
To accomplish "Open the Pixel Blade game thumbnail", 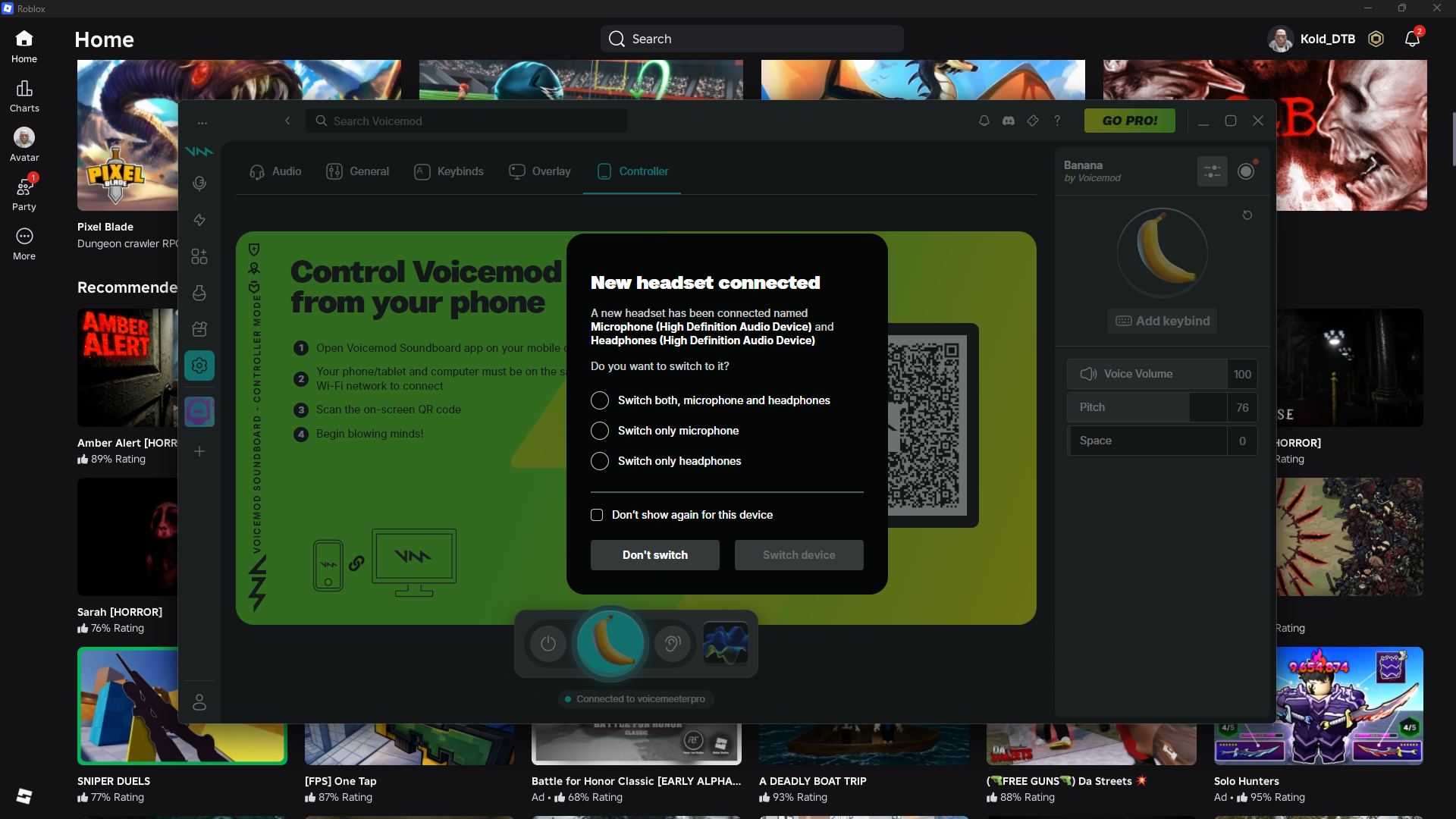I will (127, 135).
